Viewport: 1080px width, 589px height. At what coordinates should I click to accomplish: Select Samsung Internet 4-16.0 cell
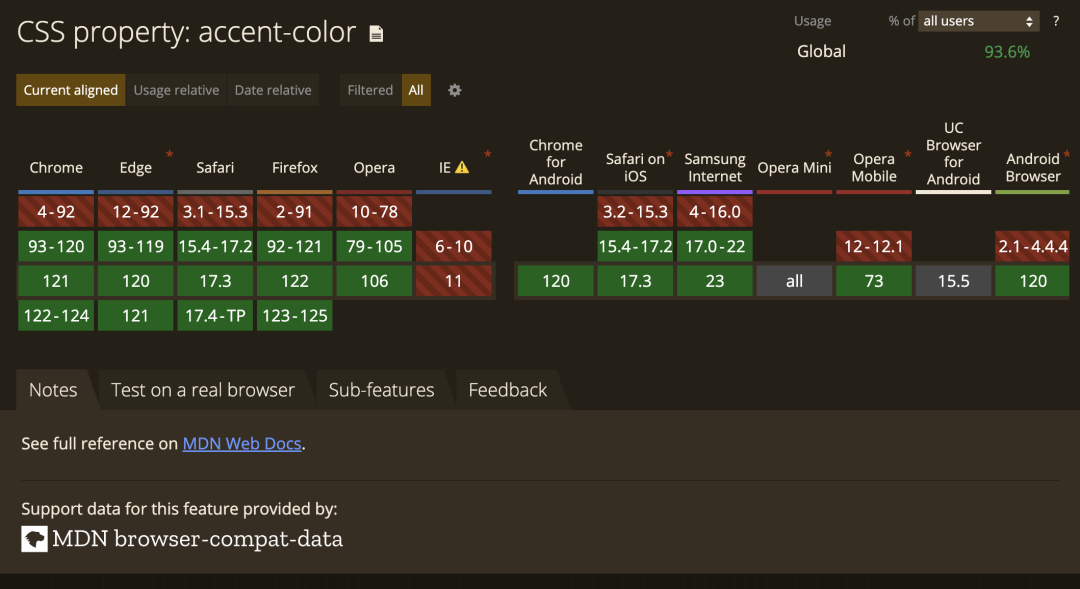click(715, 211)
